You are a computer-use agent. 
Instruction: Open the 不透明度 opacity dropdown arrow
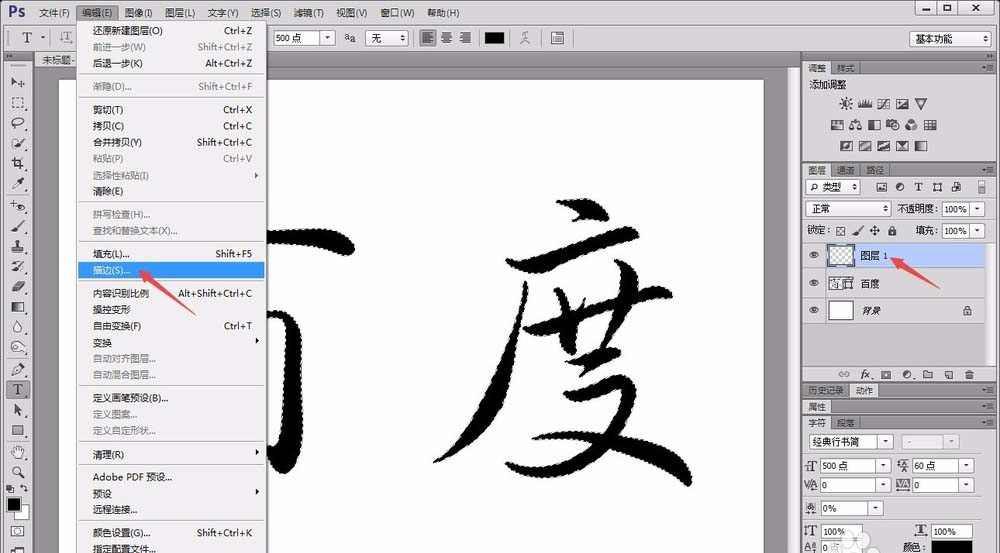pos(977,209)
